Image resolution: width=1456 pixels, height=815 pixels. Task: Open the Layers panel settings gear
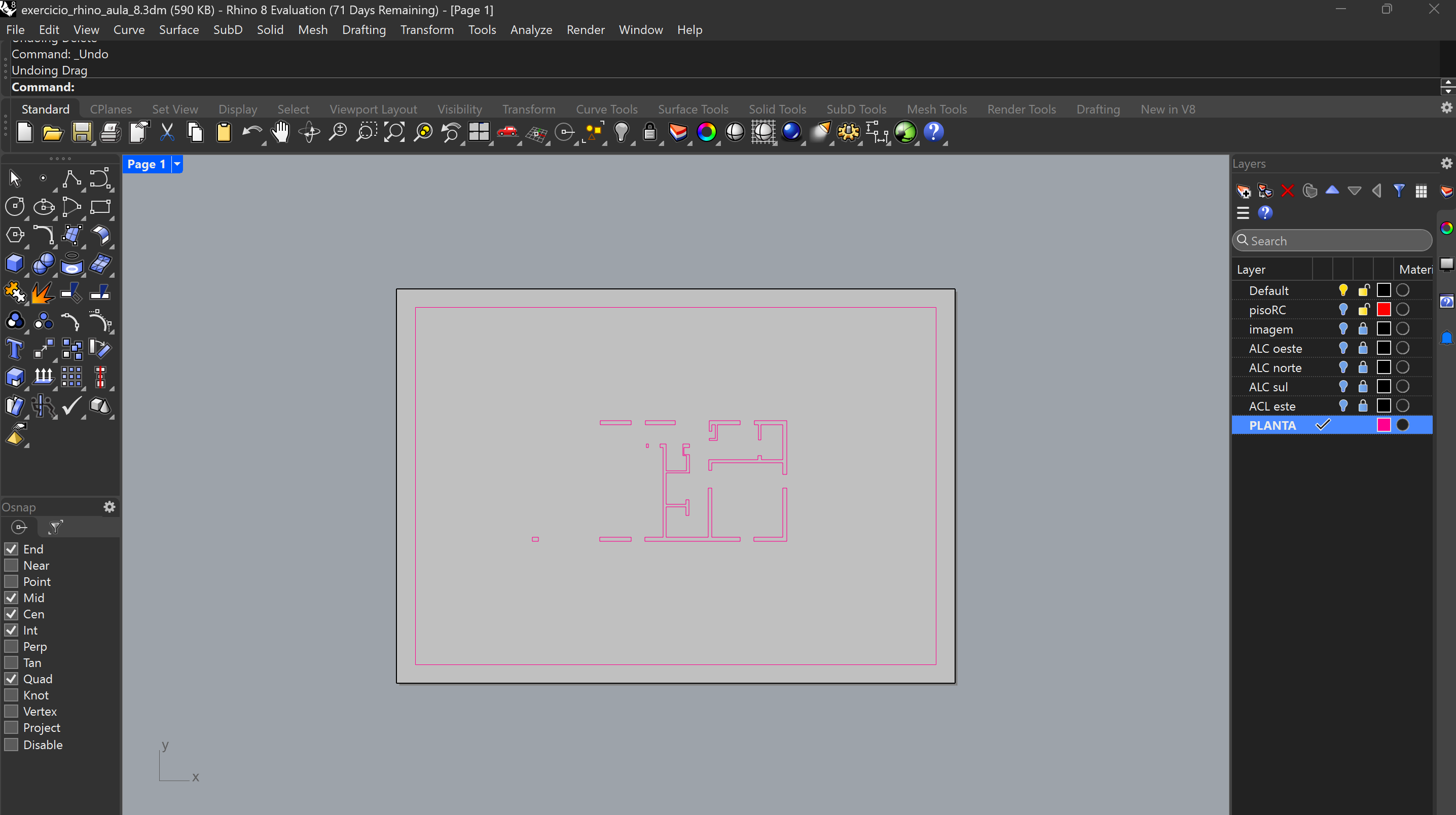[x=1446, y=163]
